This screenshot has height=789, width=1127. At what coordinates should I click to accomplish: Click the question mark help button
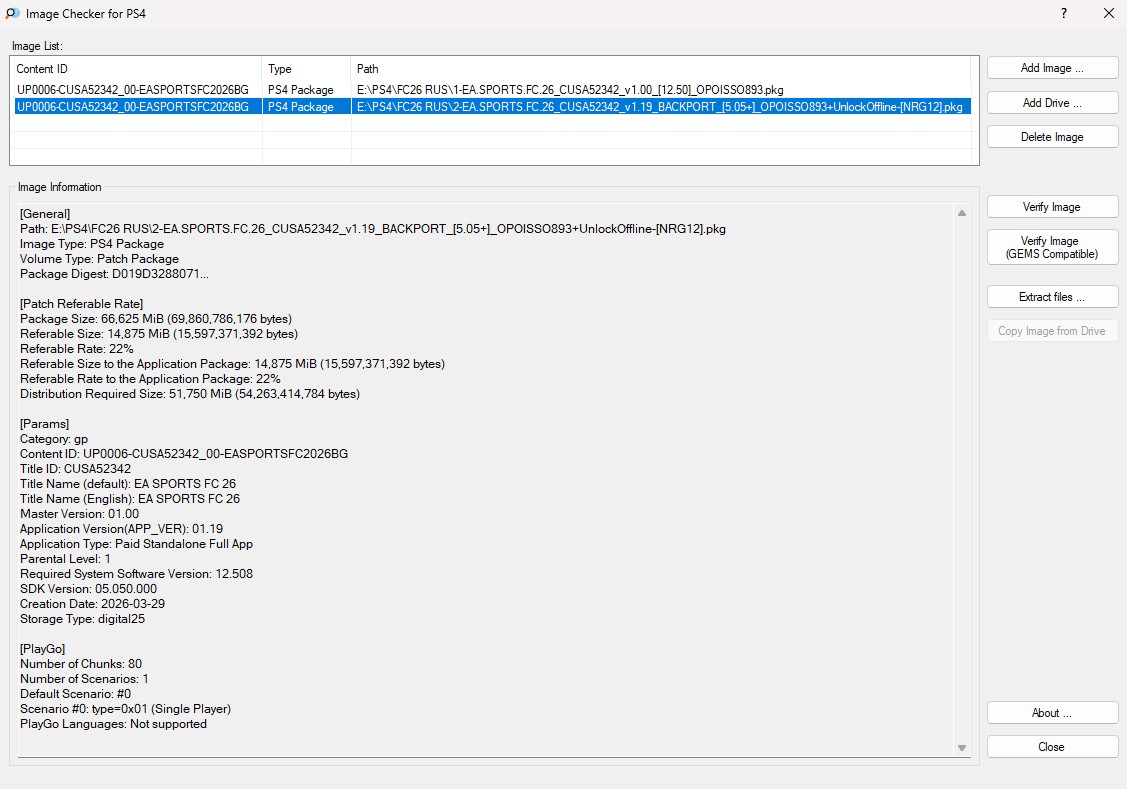pyautogui.click(x=1064, y=14)
